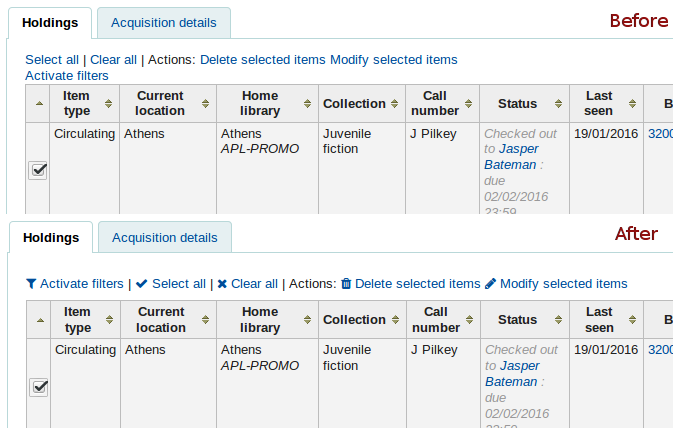
Task: Sort by Home library in the After table
Action: [260, 320]
